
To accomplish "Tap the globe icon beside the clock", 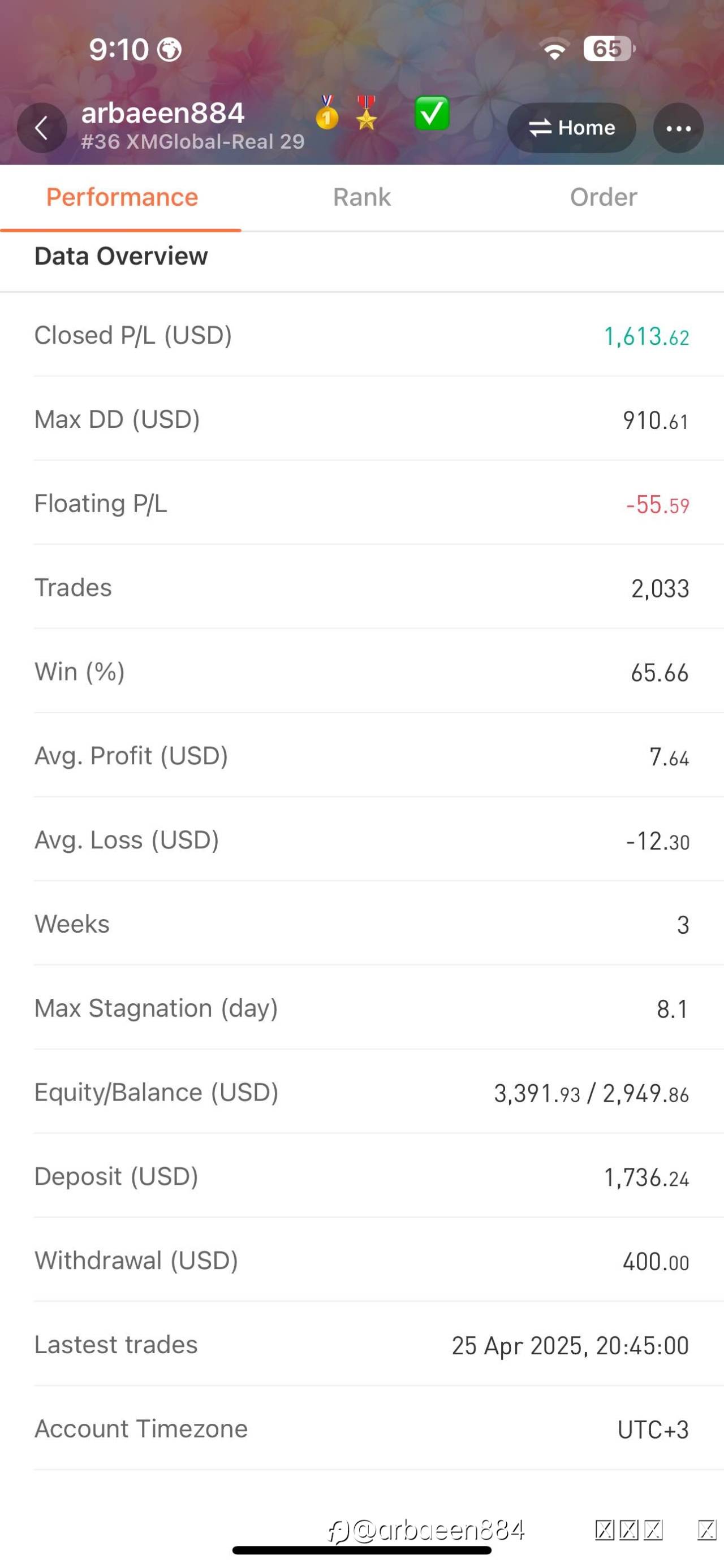I will tap(169, 50).
